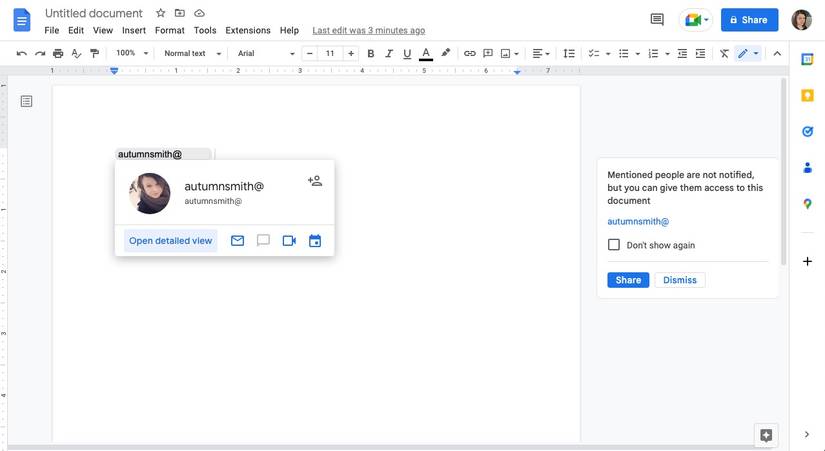Viewport: 825px width, 451px height.
Task: Open the Edit menu
Action: (x=76, y=31)
